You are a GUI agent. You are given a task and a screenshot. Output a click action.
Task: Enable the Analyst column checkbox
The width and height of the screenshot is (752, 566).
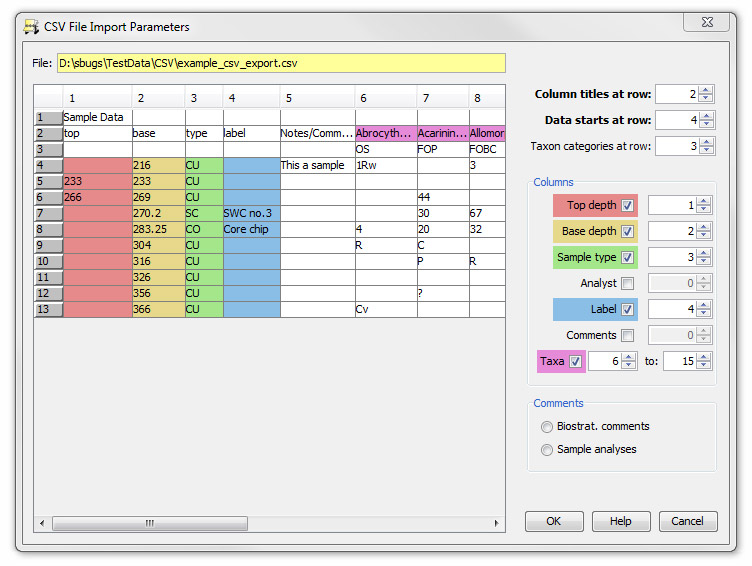[x=627, y=283]
